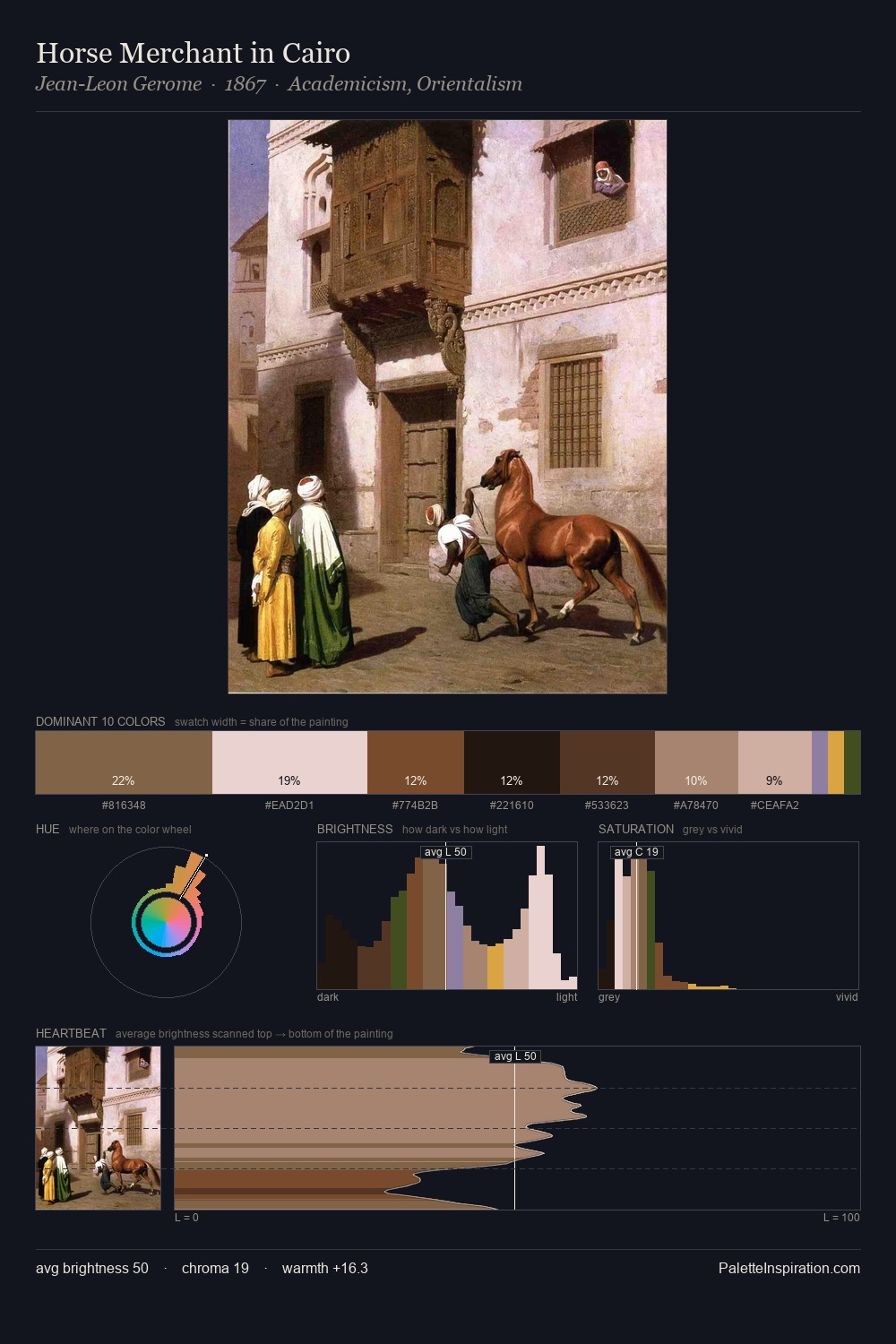Click the 'grey' saturation axis label
This screenshot has width=896, height=1344.
[609, 997]
